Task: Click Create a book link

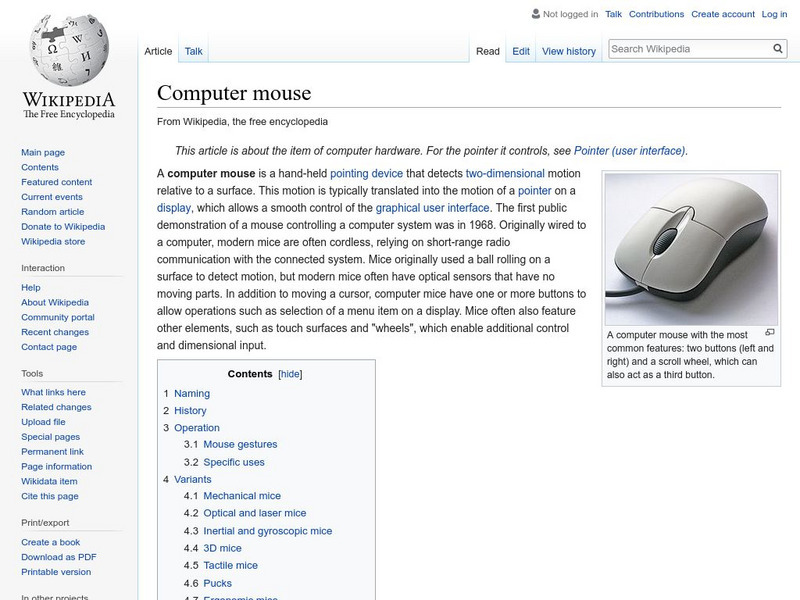Action: click(x=51, y=542)
